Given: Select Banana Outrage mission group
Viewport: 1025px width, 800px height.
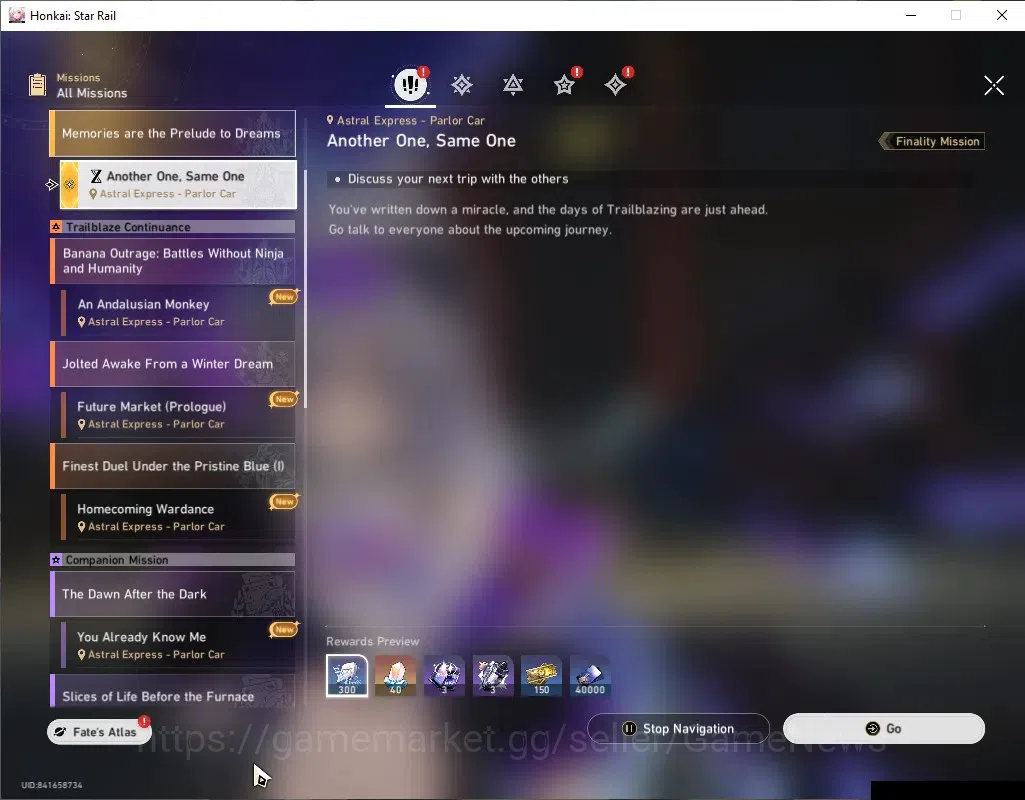Looking at the screenshot, I should pyautogui.click(x=173, y=261).
